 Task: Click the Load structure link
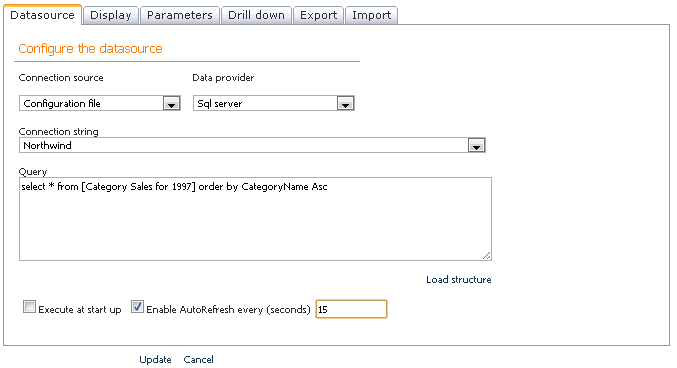[x=459, y=280]
